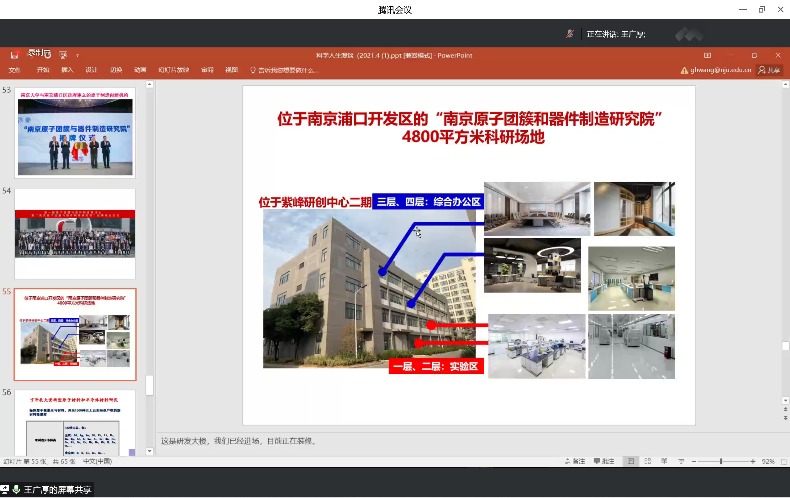Image resolution: width=790 pixels, height=498 pixels.
Task: Switch to slide sorter view icon
Action: point(648,461)
